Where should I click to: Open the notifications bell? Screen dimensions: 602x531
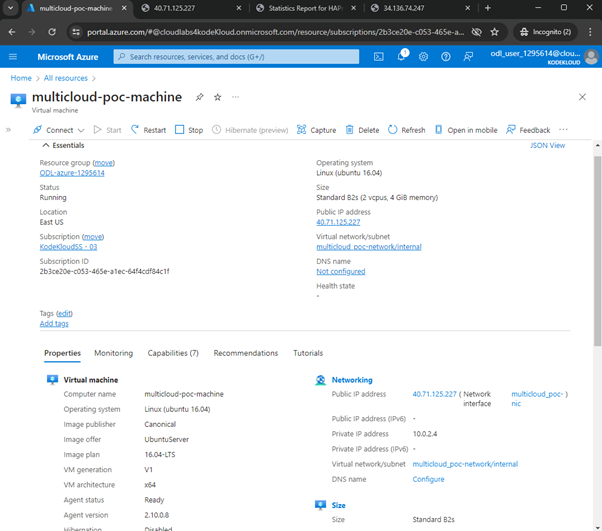(401, 57)
